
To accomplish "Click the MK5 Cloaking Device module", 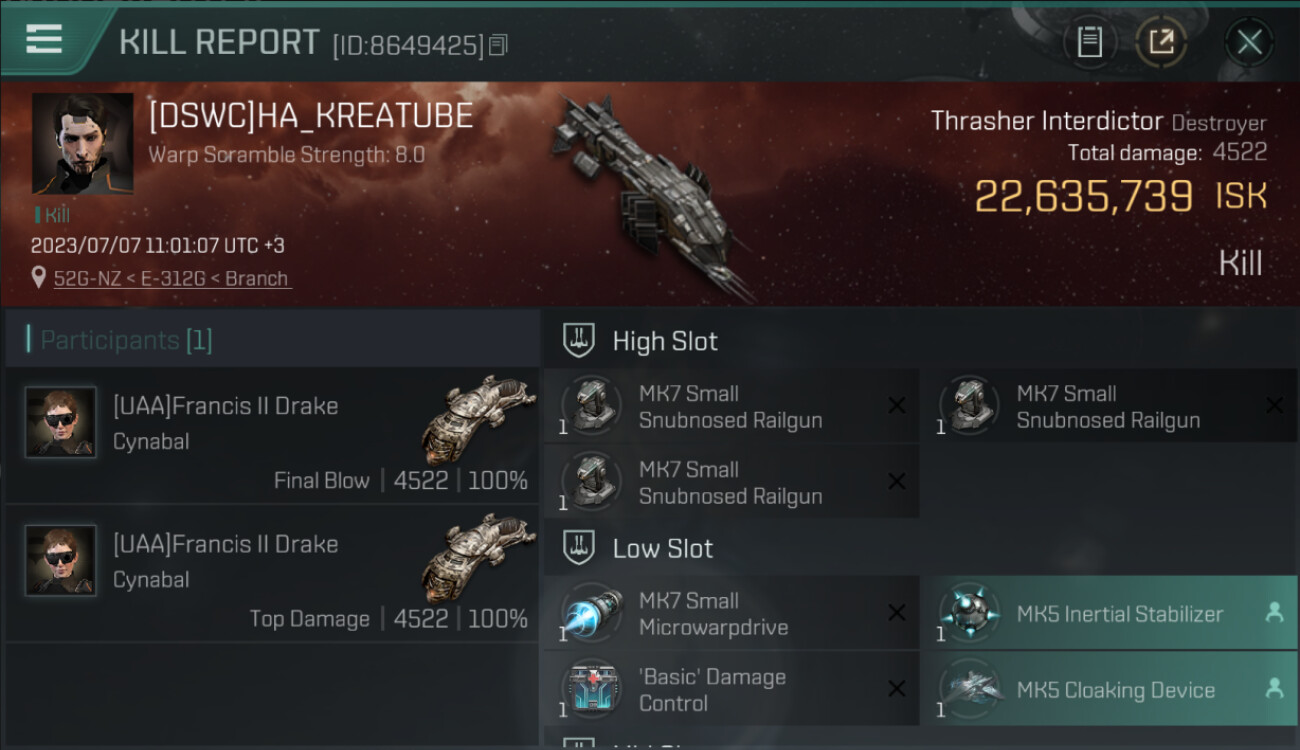I will click(x=1108, y=689).
